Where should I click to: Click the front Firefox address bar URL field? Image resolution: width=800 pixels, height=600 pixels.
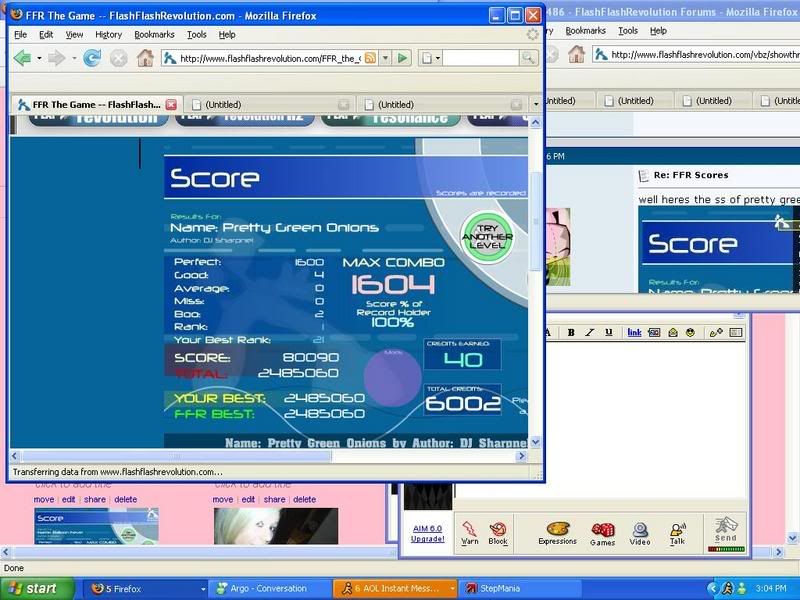pyautogui.click(x=269, y=58)
